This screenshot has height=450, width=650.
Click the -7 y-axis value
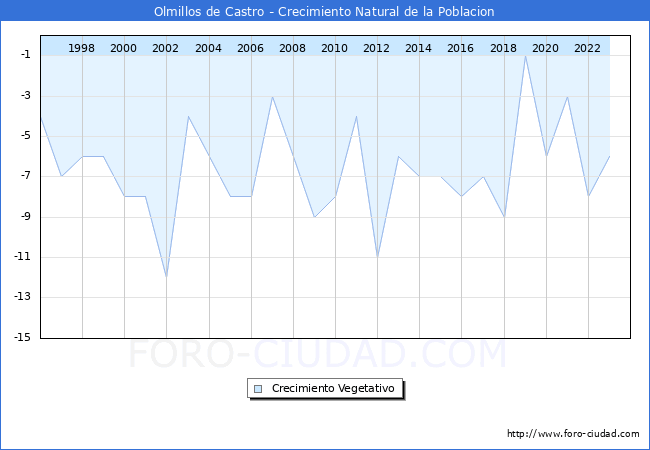point(25,176)
